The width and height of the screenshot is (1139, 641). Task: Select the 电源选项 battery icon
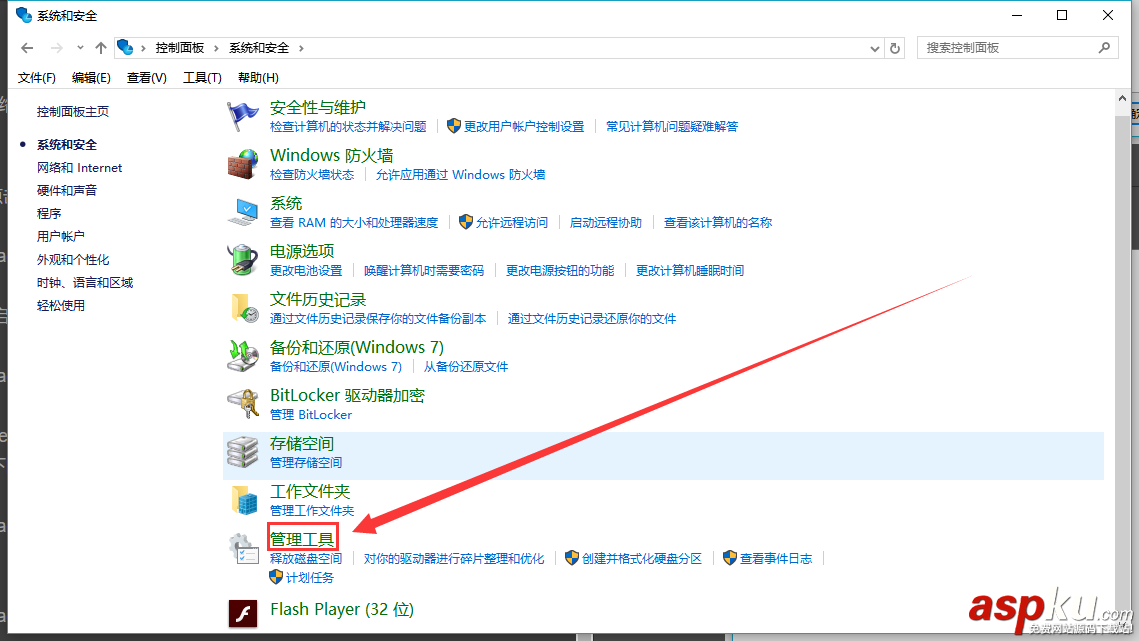coord(243,260)
